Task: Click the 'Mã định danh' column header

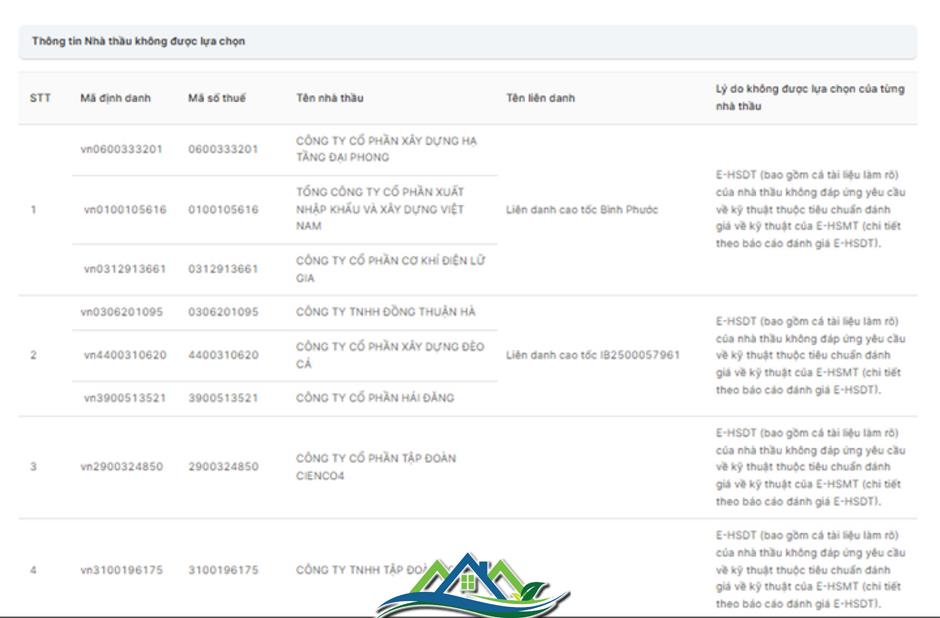Action: tap(116, 98)
